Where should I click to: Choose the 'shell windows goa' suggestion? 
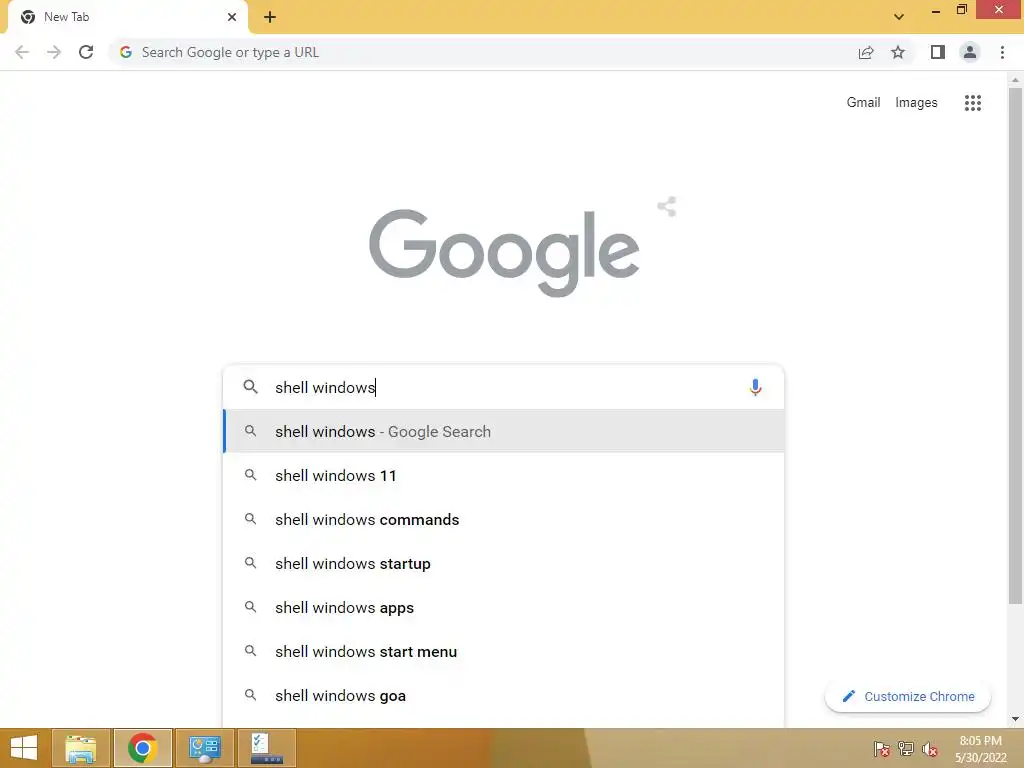click(503, 696)
